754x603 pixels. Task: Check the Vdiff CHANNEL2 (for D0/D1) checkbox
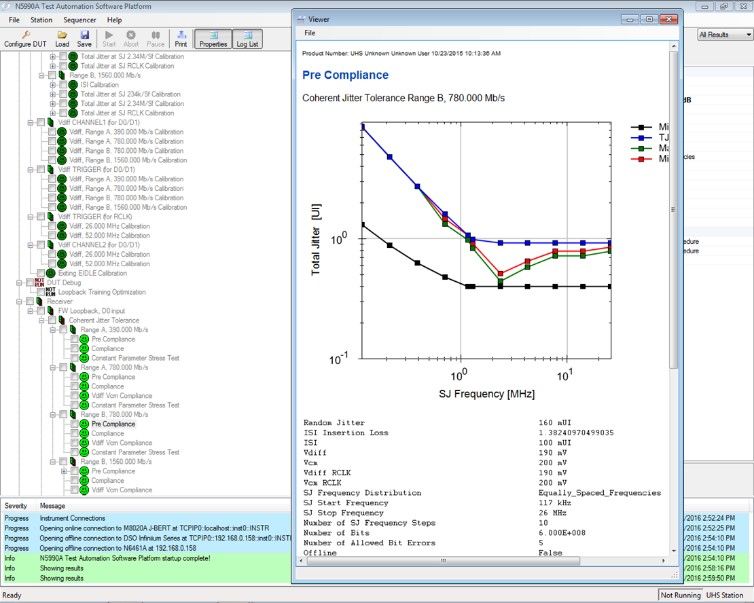(x=41, y=245)
